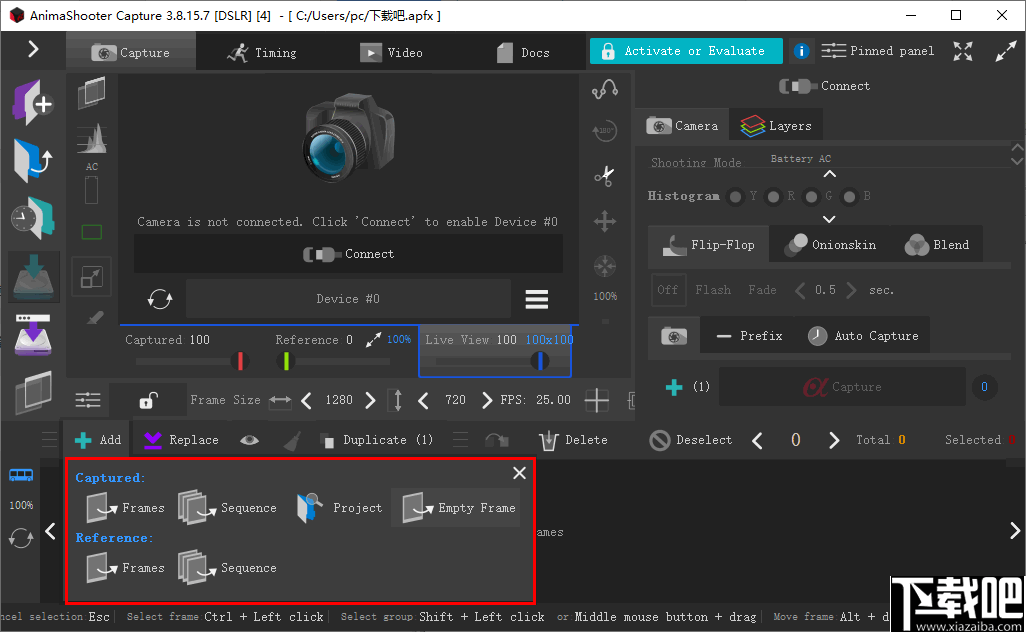Toggle the Connect switch in right panel
Image resolution: width=1026 pixels, height=632 pixels.
click(824, 86)
